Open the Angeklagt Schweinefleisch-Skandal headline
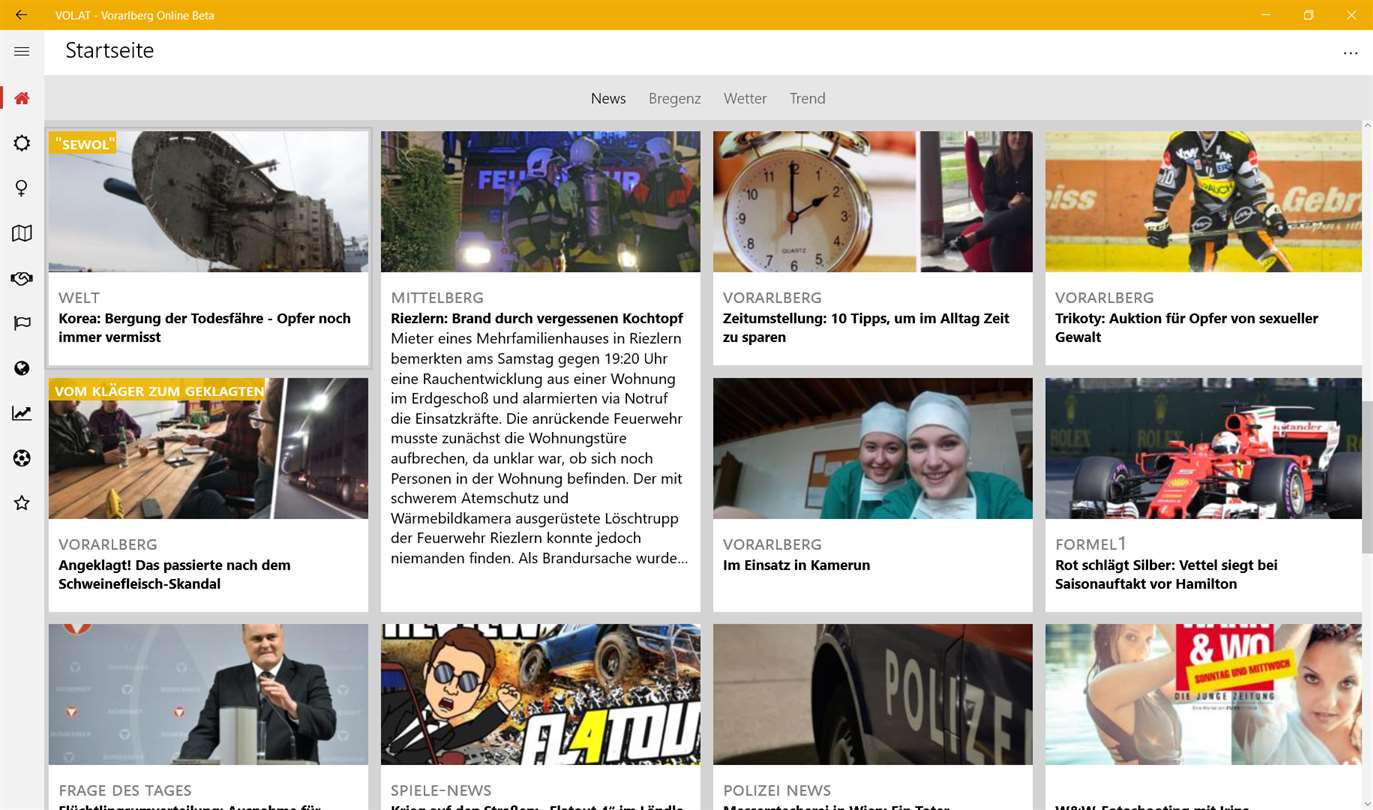Screen dimensions: 1373x810 174,574
